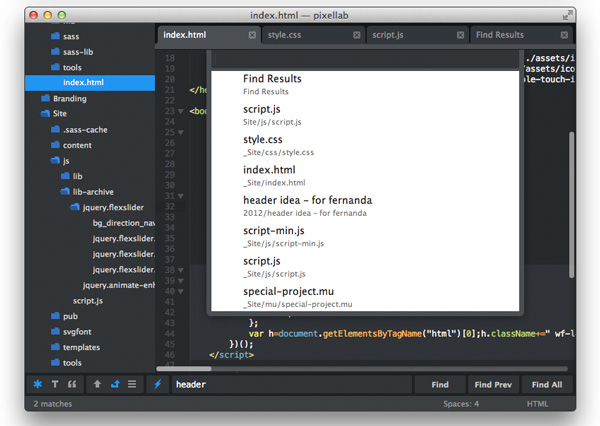Screen dimensions: 600x426
Task: Click the .sass-cache folder icon
Action: tap(55, 129)
